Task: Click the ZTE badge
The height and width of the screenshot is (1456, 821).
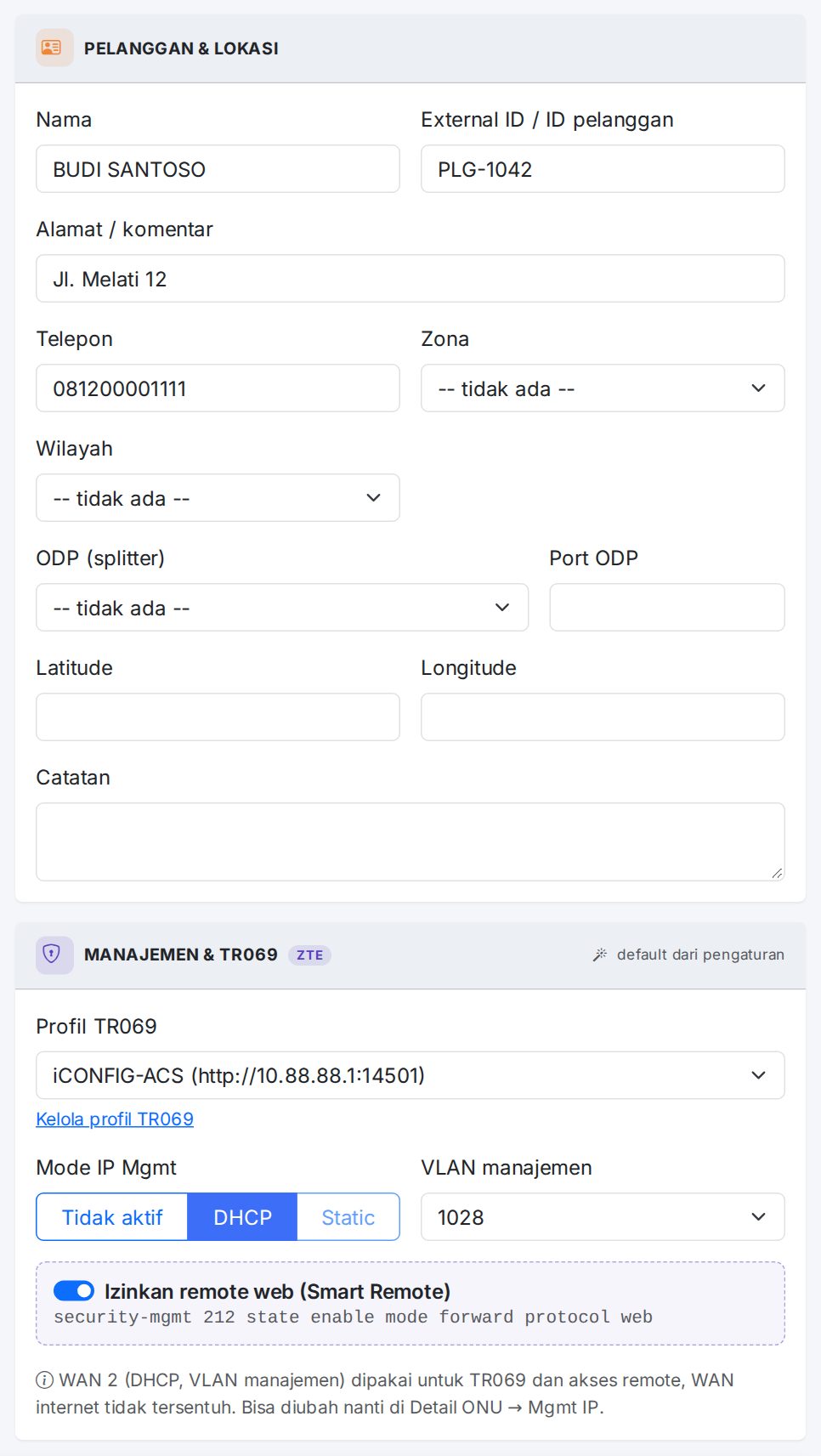Action: pyautogui.click(x=309, y=955)
